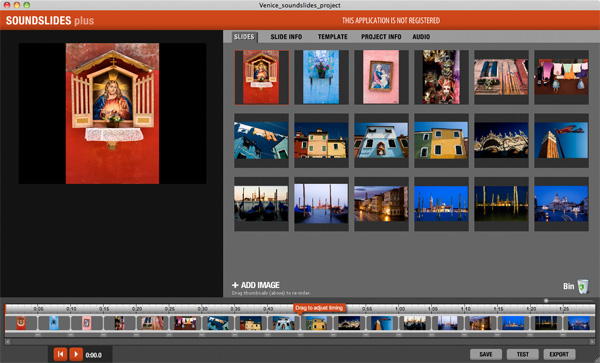Select the red shrine Jesus thumbnail
Viewport: 600px width, 363px height.
coord(262,77)
